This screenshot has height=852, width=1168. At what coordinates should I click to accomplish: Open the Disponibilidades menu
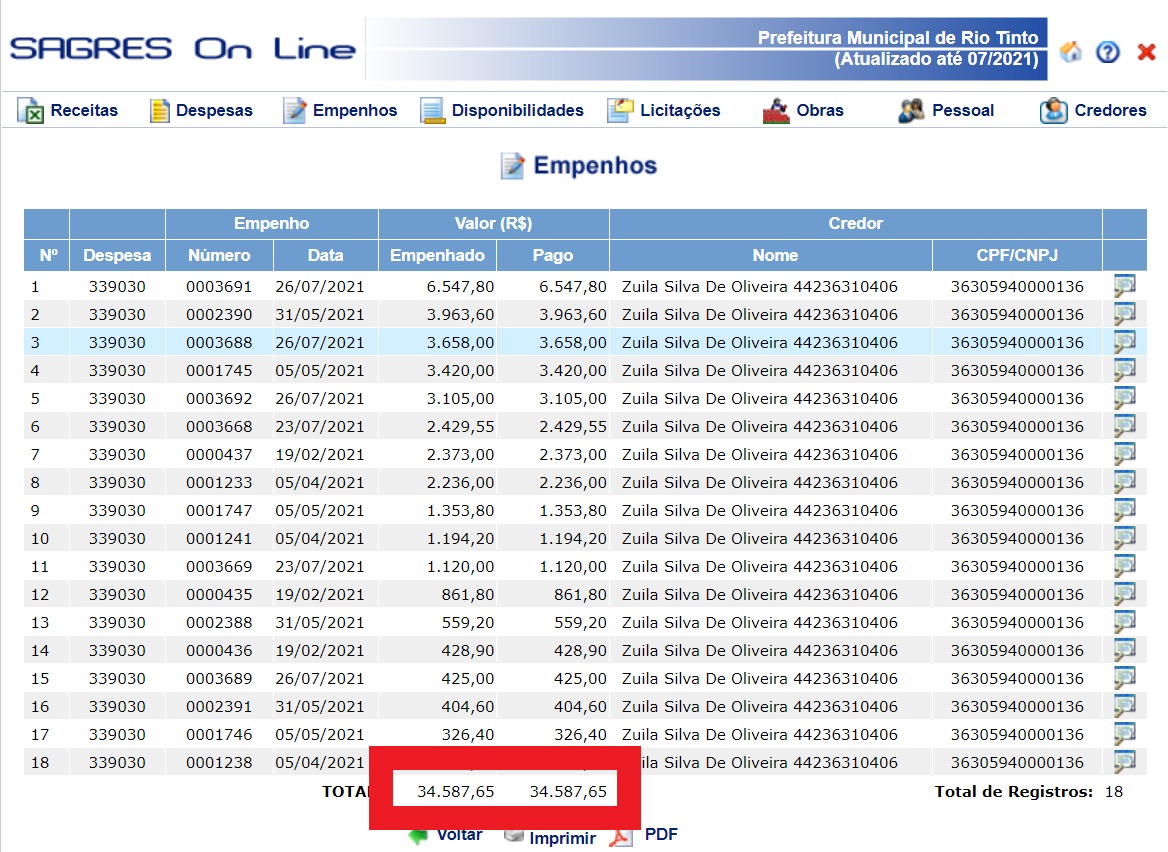tap(502, 111)
